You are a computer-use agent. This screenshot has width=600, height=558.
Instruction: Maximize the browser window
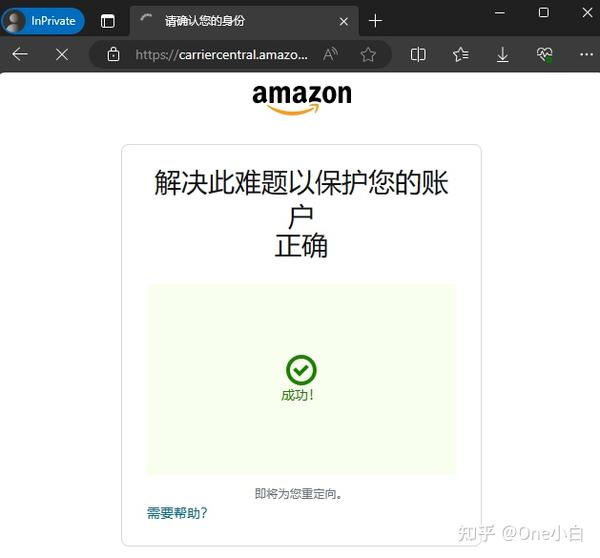(x=543, y=13)
